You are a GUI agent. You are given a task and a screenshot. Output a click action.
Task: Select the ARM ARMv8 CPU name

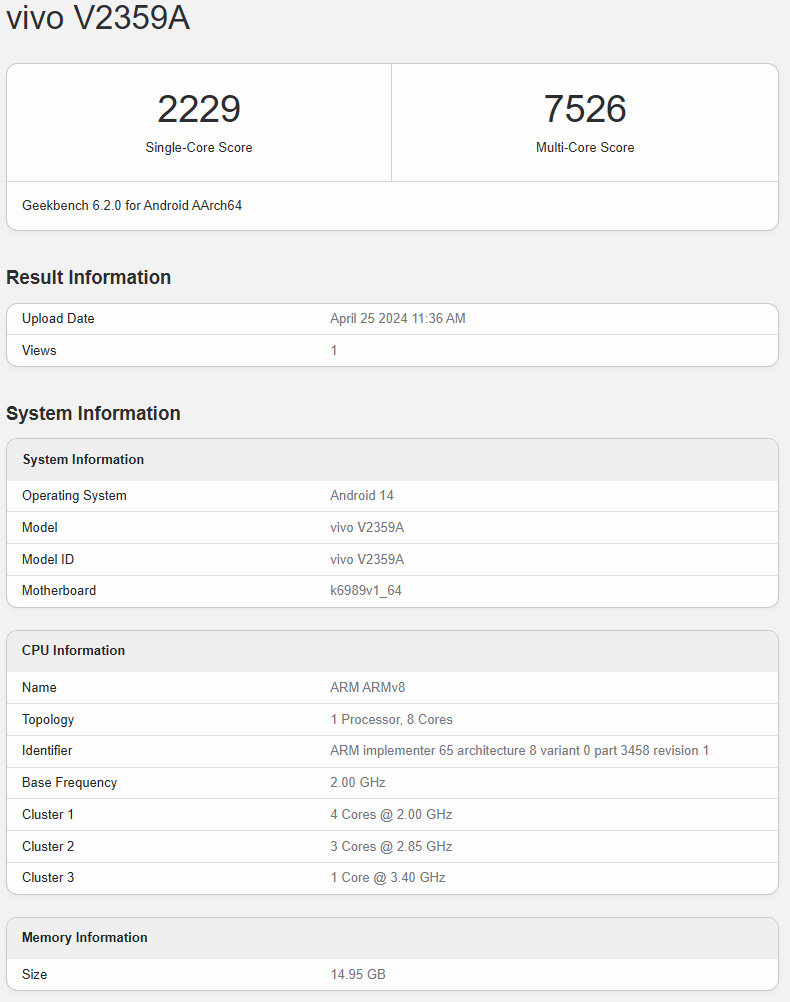pyautogui.click(x=367, y=688)
